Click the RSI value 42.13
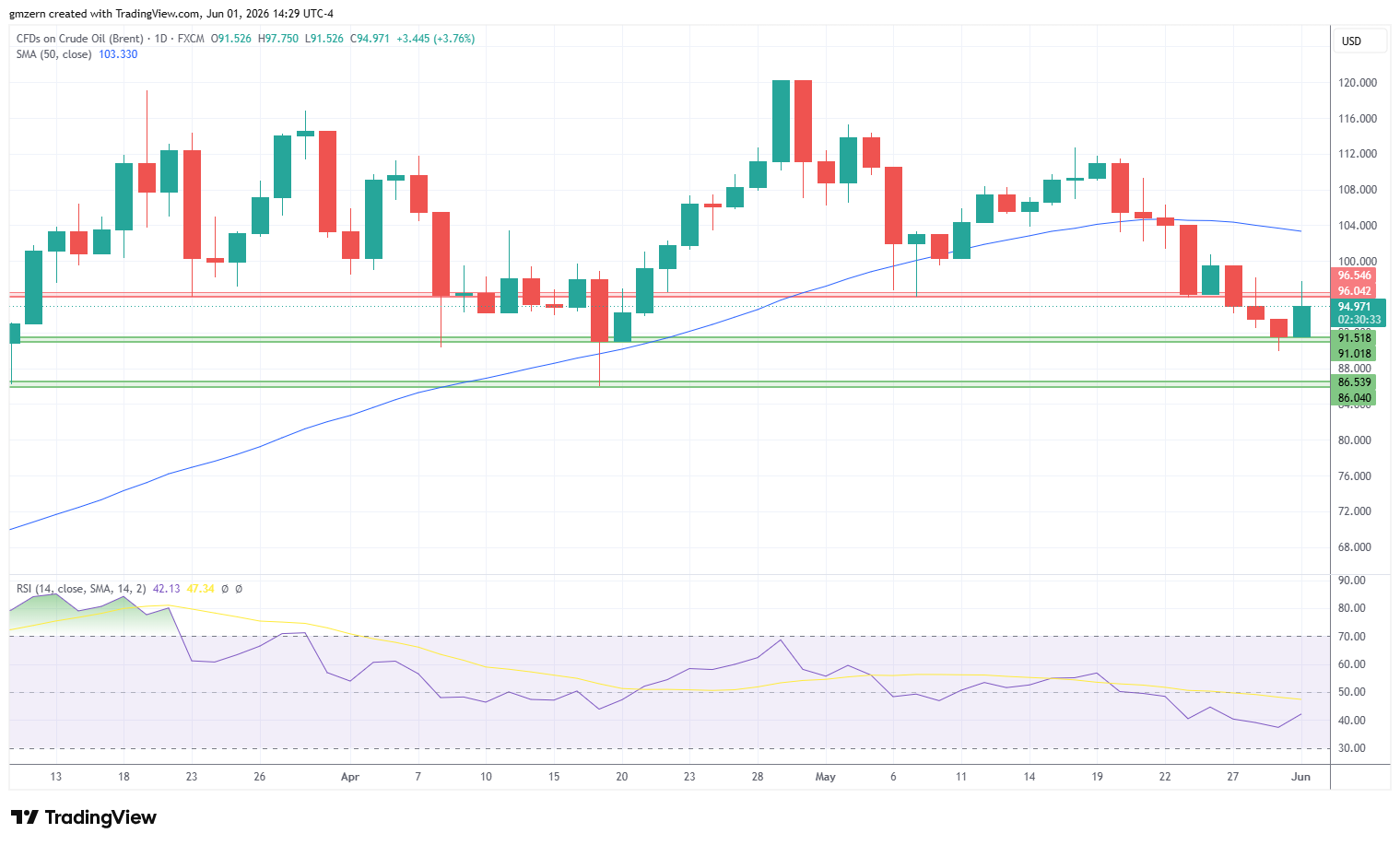This screenshot has height=845, width=1400. coord(166,589)
